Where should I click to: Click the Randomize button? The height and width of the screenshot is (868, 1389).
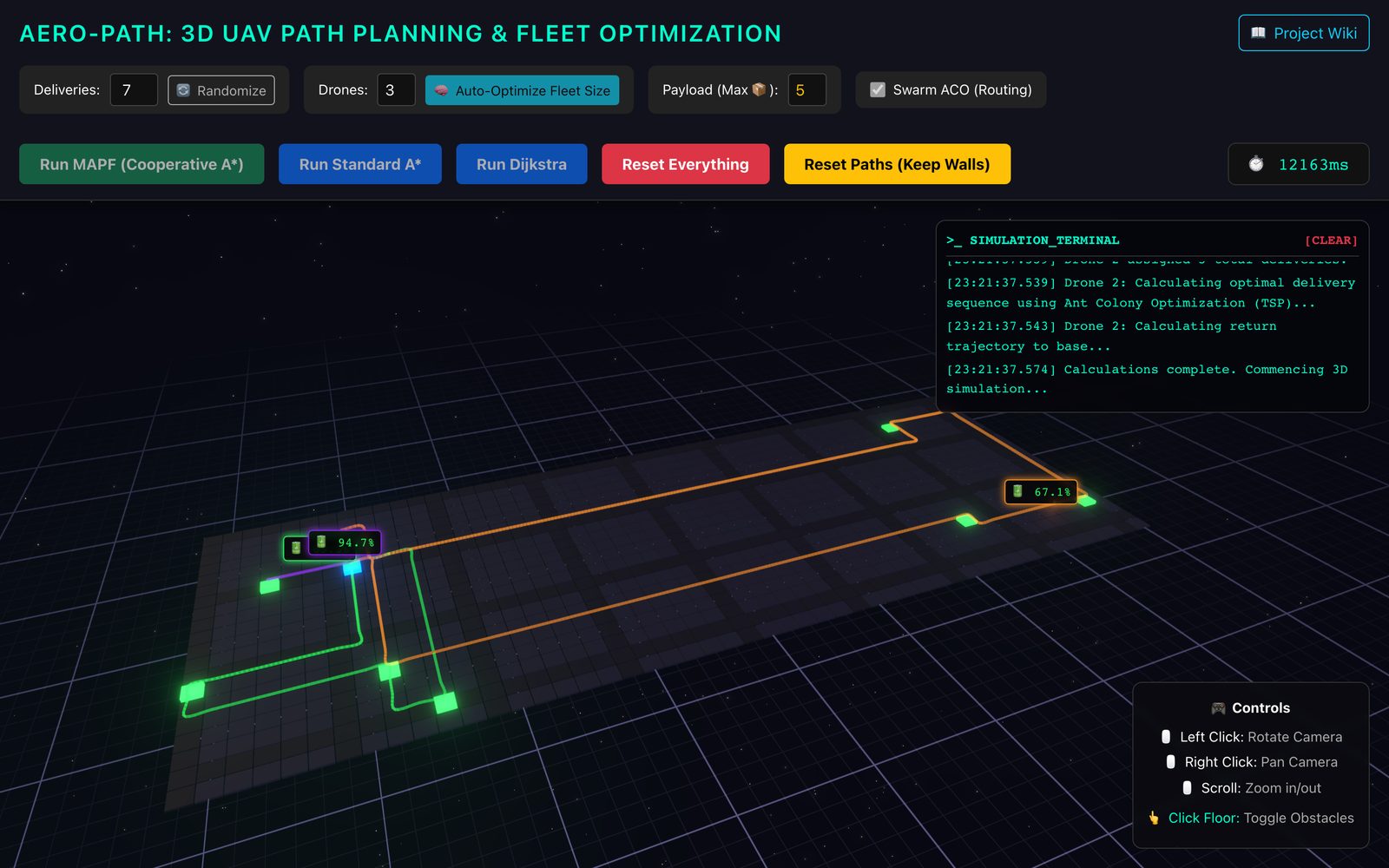221,90
